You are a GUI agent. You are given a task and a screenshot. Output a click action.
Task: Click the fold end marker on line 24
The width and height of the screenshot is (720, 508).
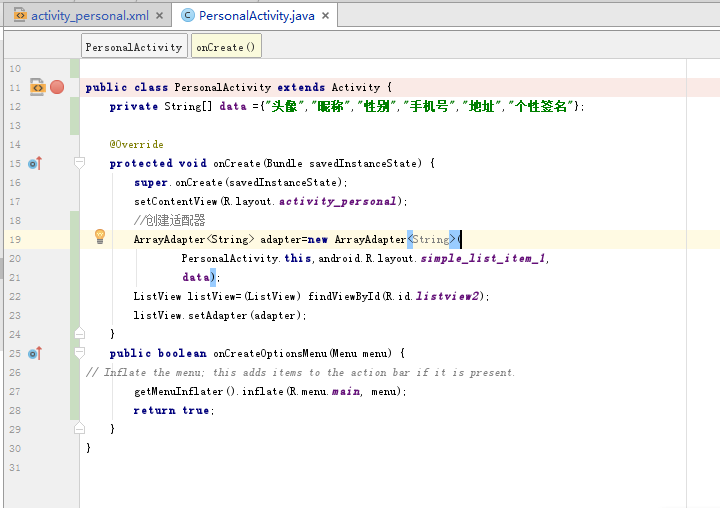(79, 333)
